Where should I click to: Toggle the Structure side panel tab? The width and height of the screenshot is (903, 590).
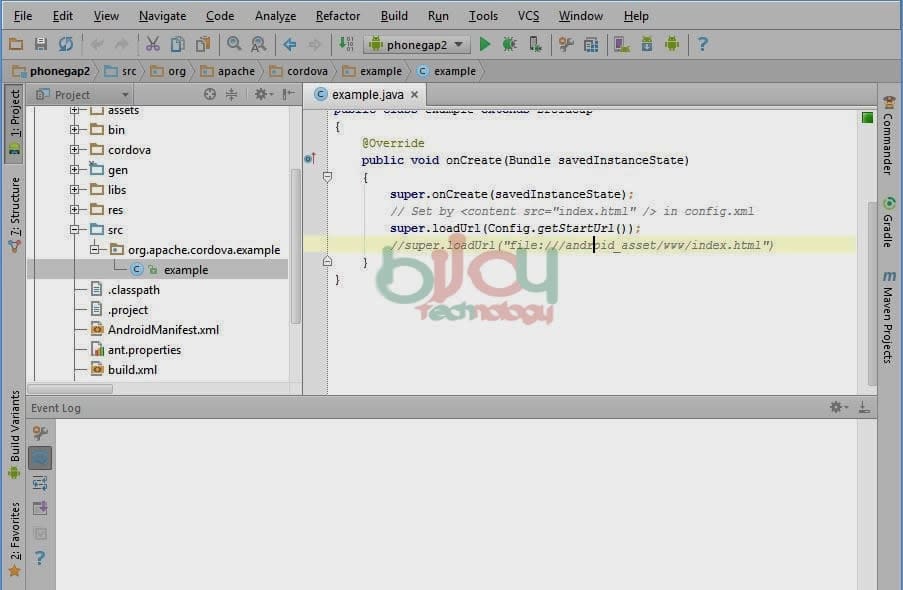point(14,212)
